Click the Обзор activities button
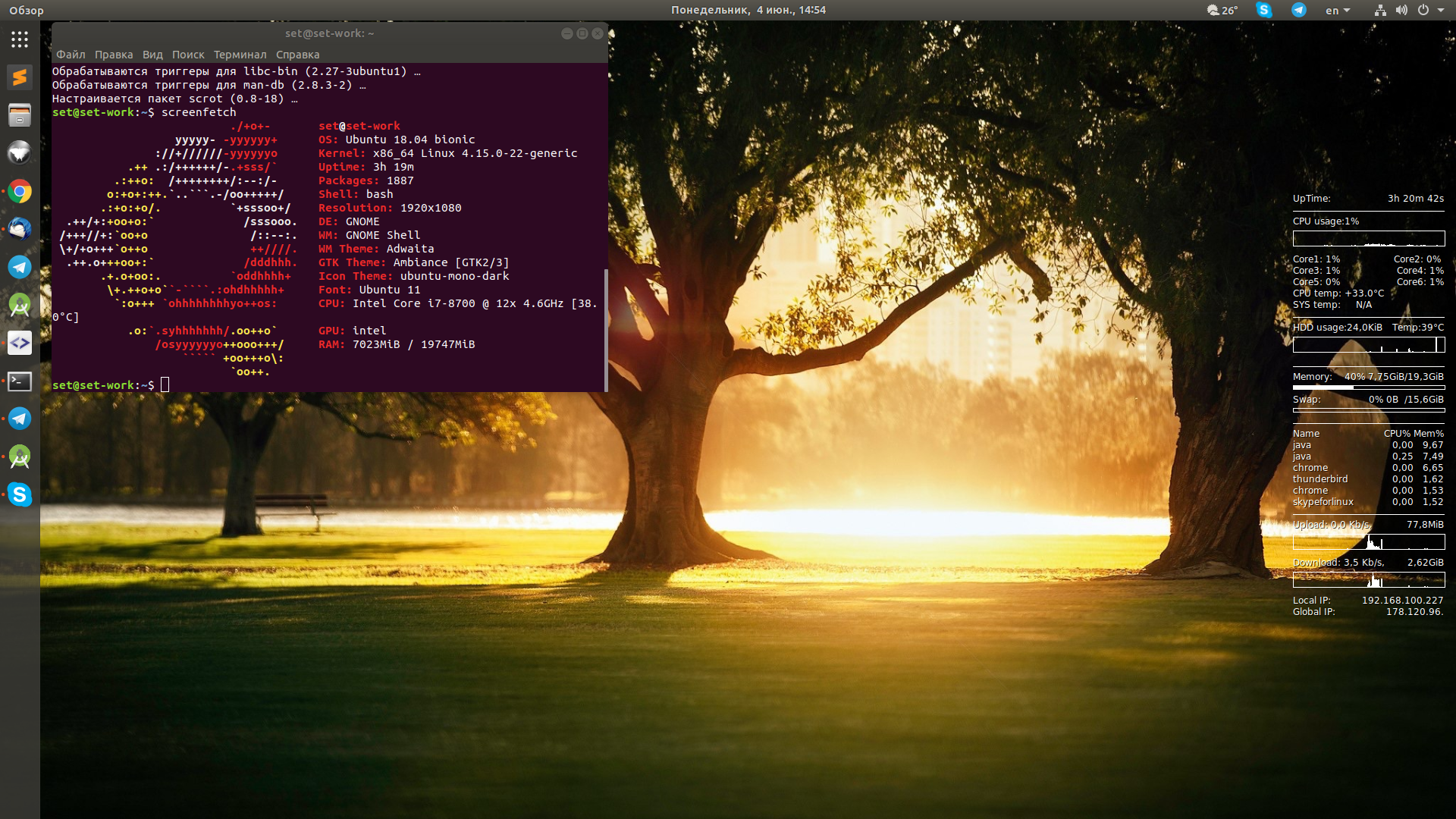Viewport: 1456px width, 819px height. click(27, 10)
